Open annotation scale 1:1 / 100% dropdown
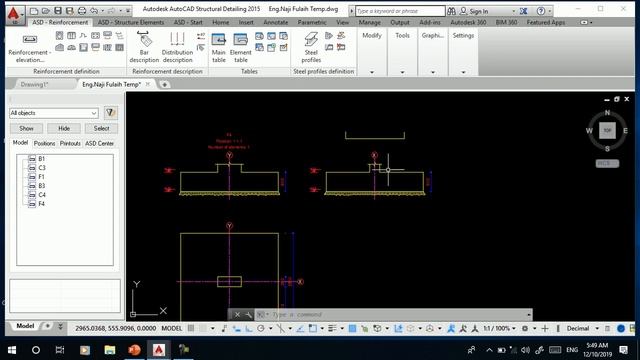This screenshot has width=640, height=360. 499,328
